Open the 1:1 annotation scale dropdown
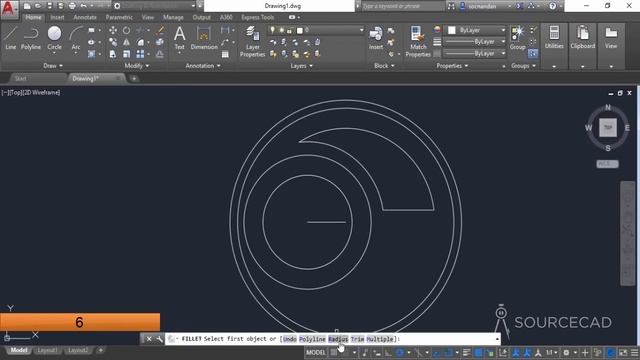Viewport: 640px width, 360px height. click(552, 353)
